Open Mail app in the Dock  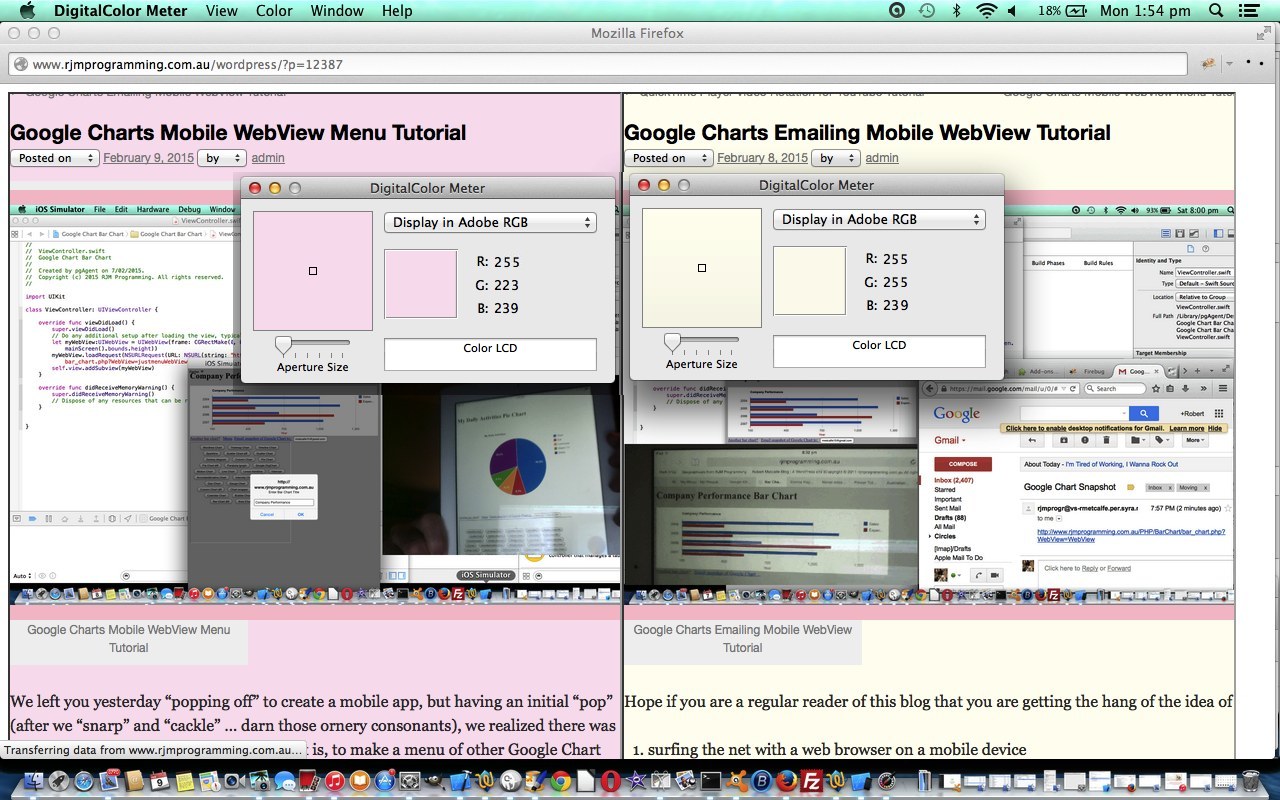point(109,780)
